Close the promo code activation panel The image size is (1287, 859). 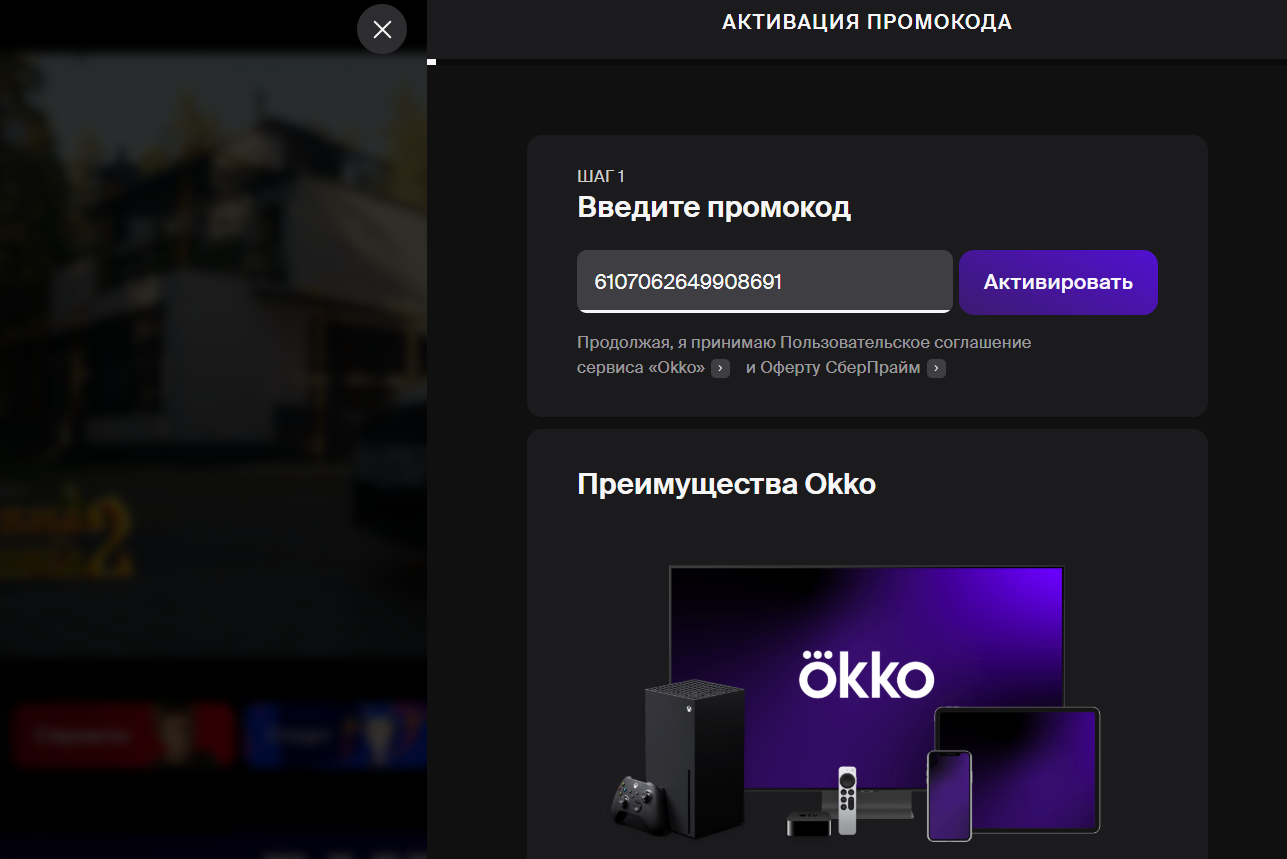pos(382,30)
